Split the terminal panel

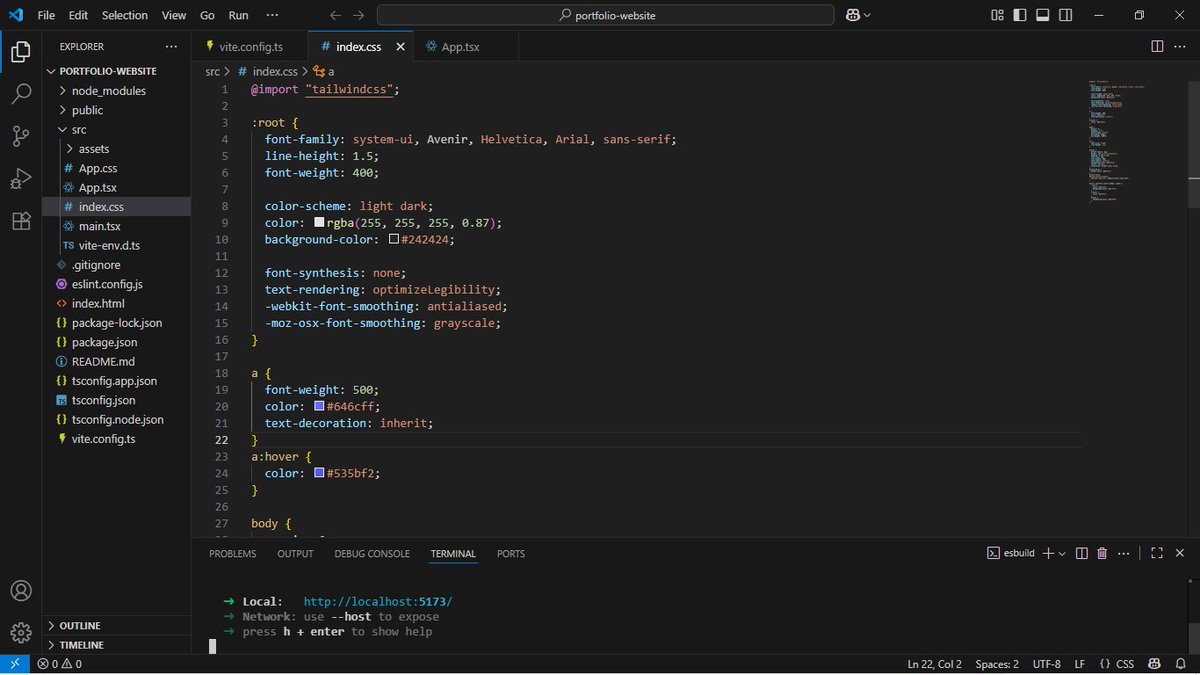coord(1081,553)
